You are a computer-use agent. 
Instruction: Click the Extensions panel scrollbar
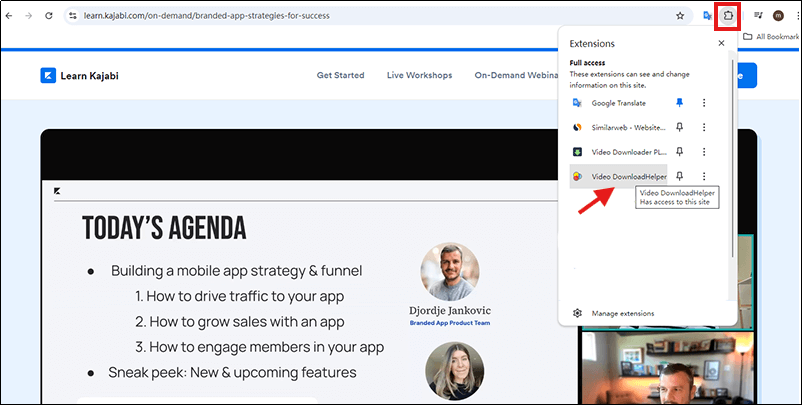pos(733,159)
